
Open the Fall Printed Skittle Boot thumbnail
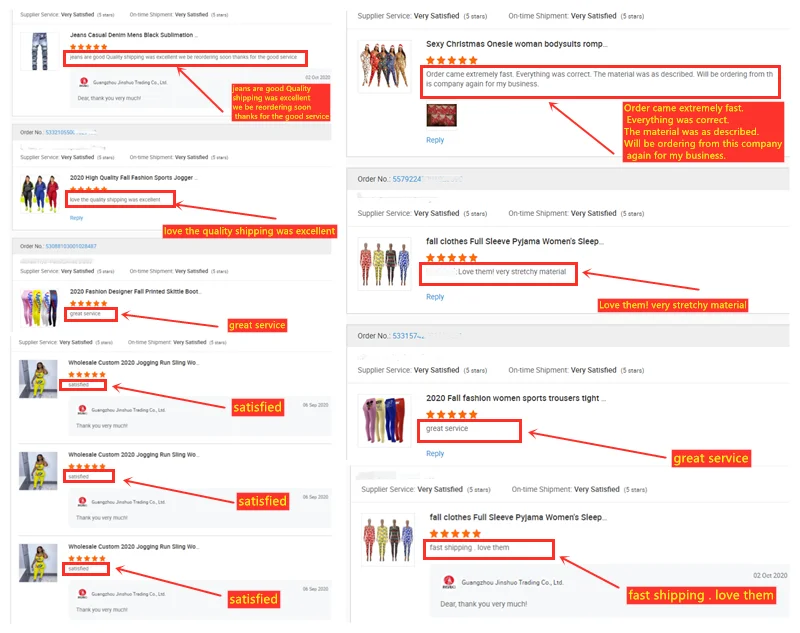(40, 308)
